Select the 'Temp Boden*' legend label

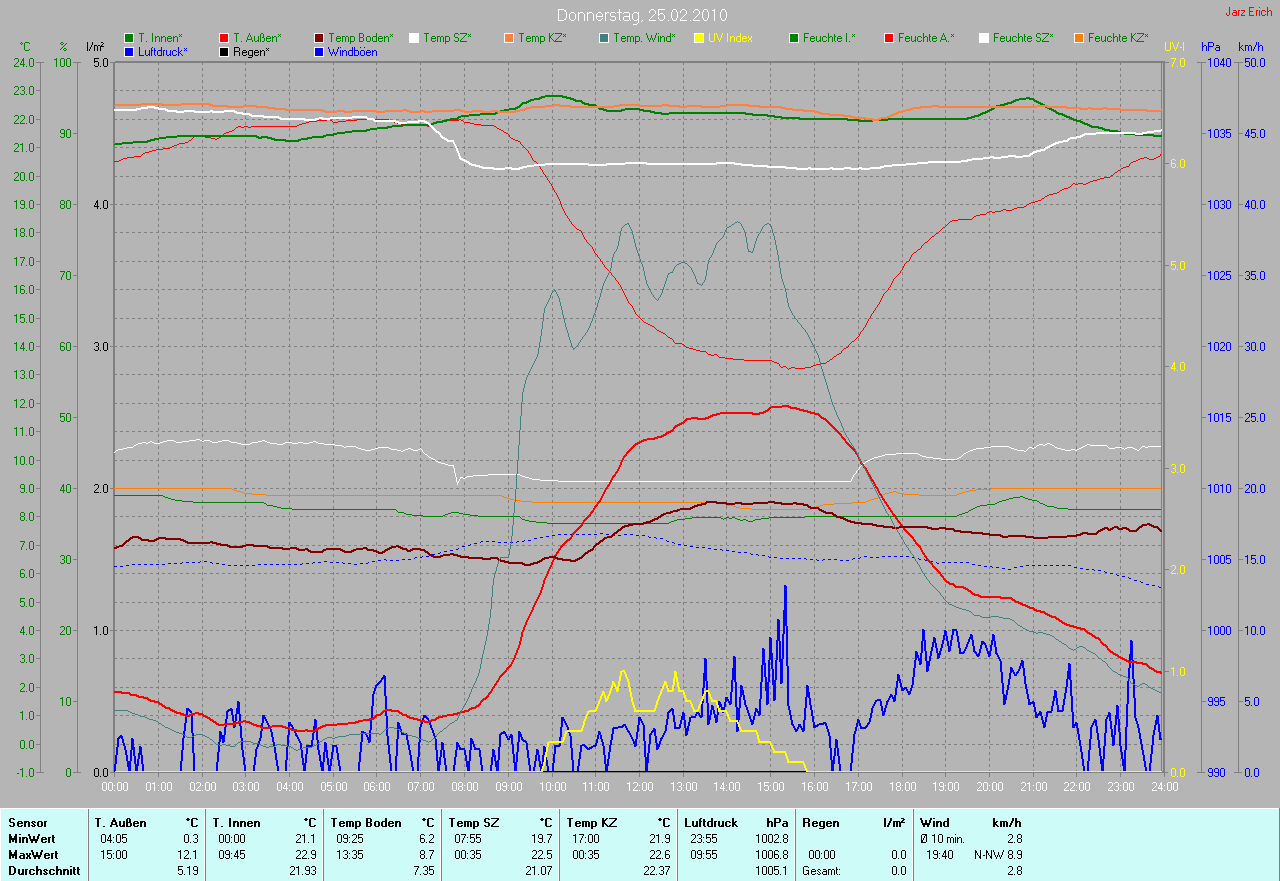coord(360,38)
